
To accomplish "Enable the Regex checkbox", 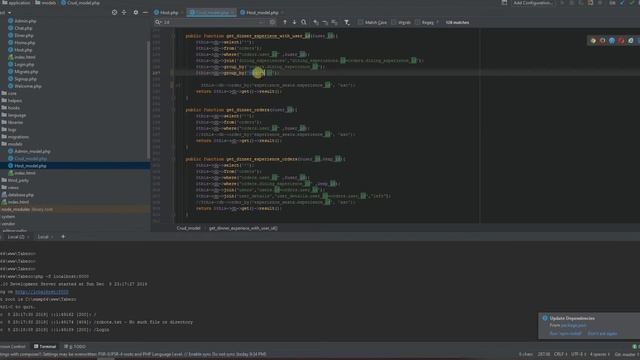I will pos(418,22).
